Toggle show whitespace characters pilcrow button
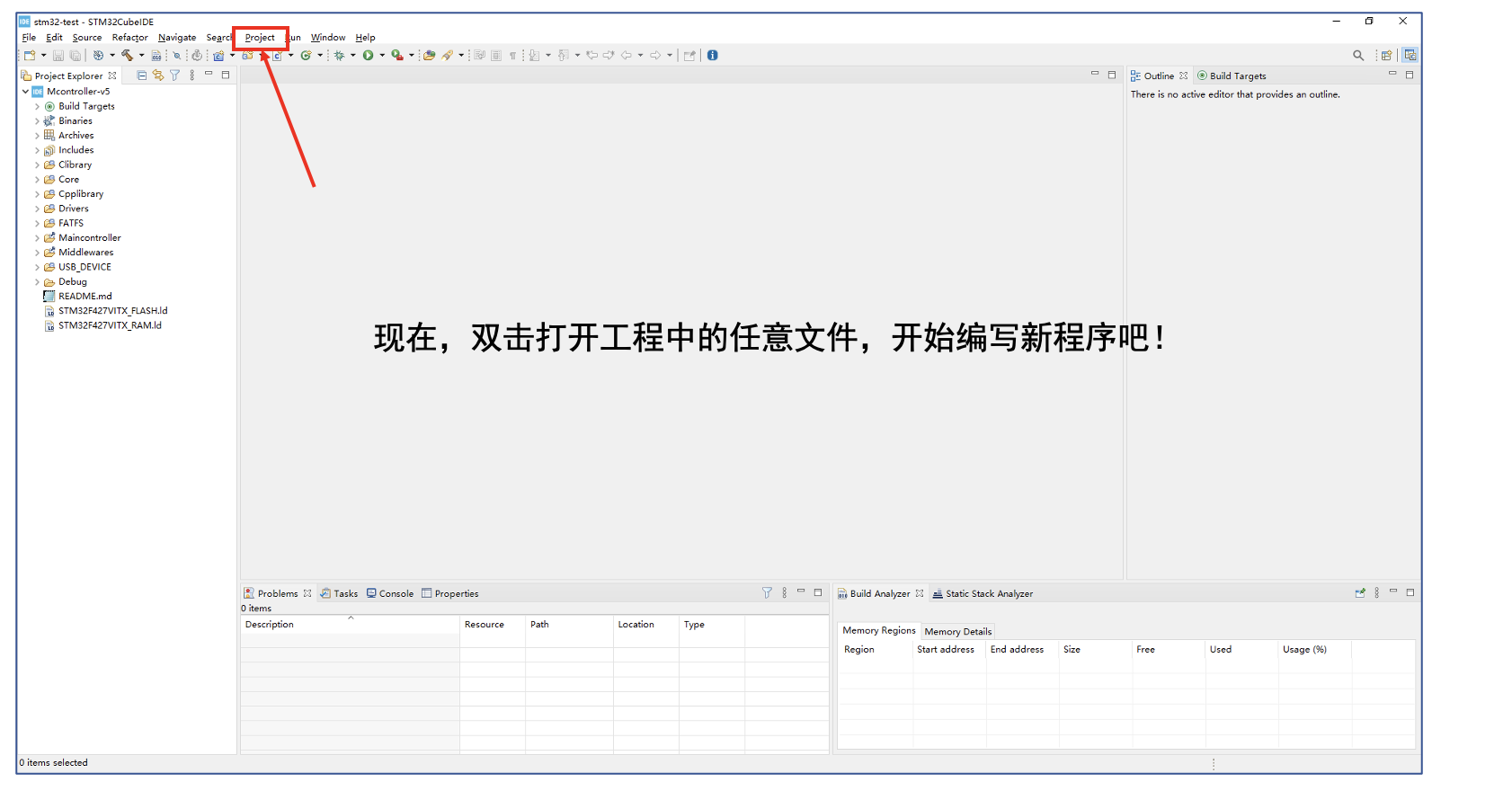Screen dimensions: 1512x791 (512, 56)
